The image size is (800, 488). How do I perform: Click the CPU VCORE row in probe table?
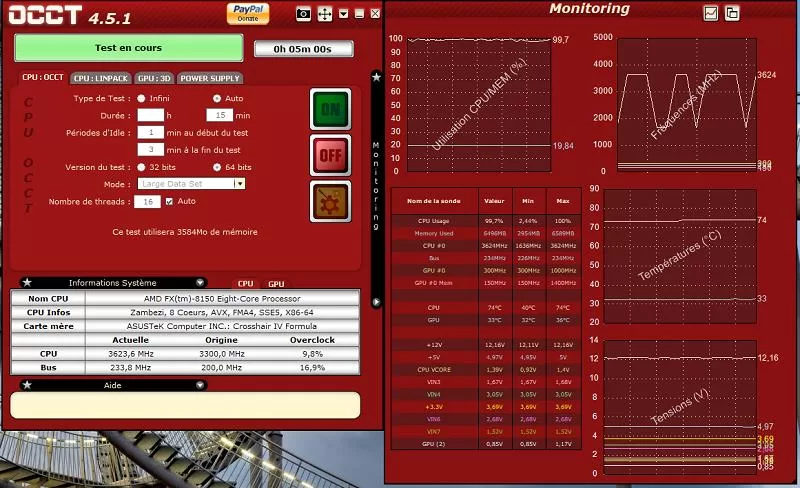click(x=486, y=370)
